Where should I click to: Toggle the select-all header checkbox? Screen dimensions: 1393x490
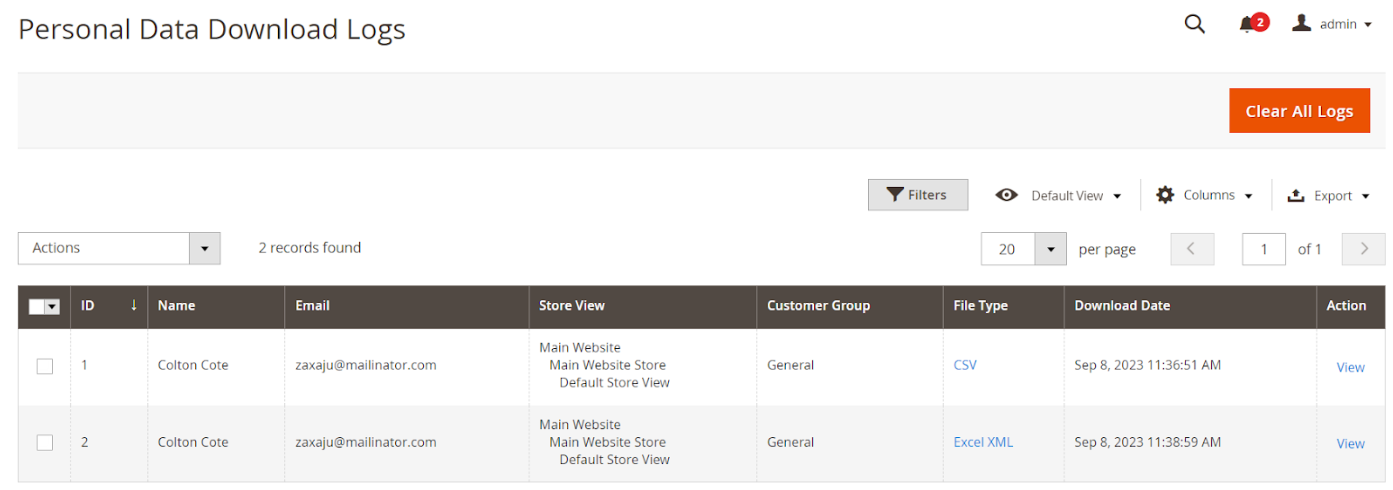click(37, 307)
